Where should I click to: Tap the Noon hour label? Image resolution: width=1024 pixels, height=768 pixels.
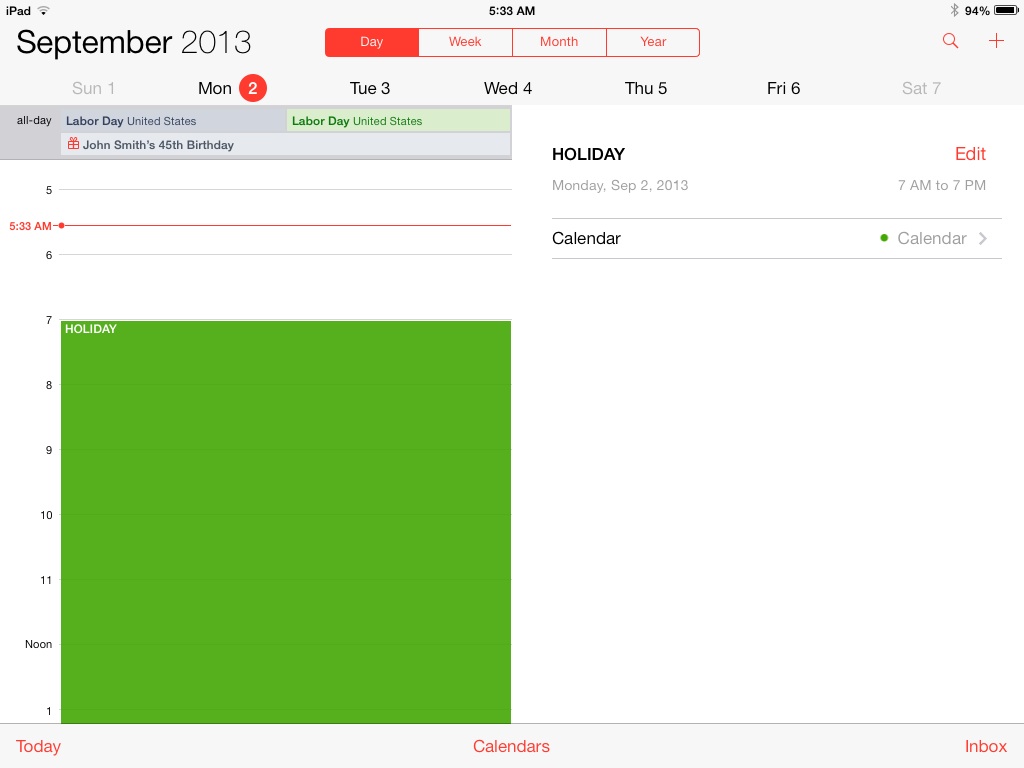39,644
